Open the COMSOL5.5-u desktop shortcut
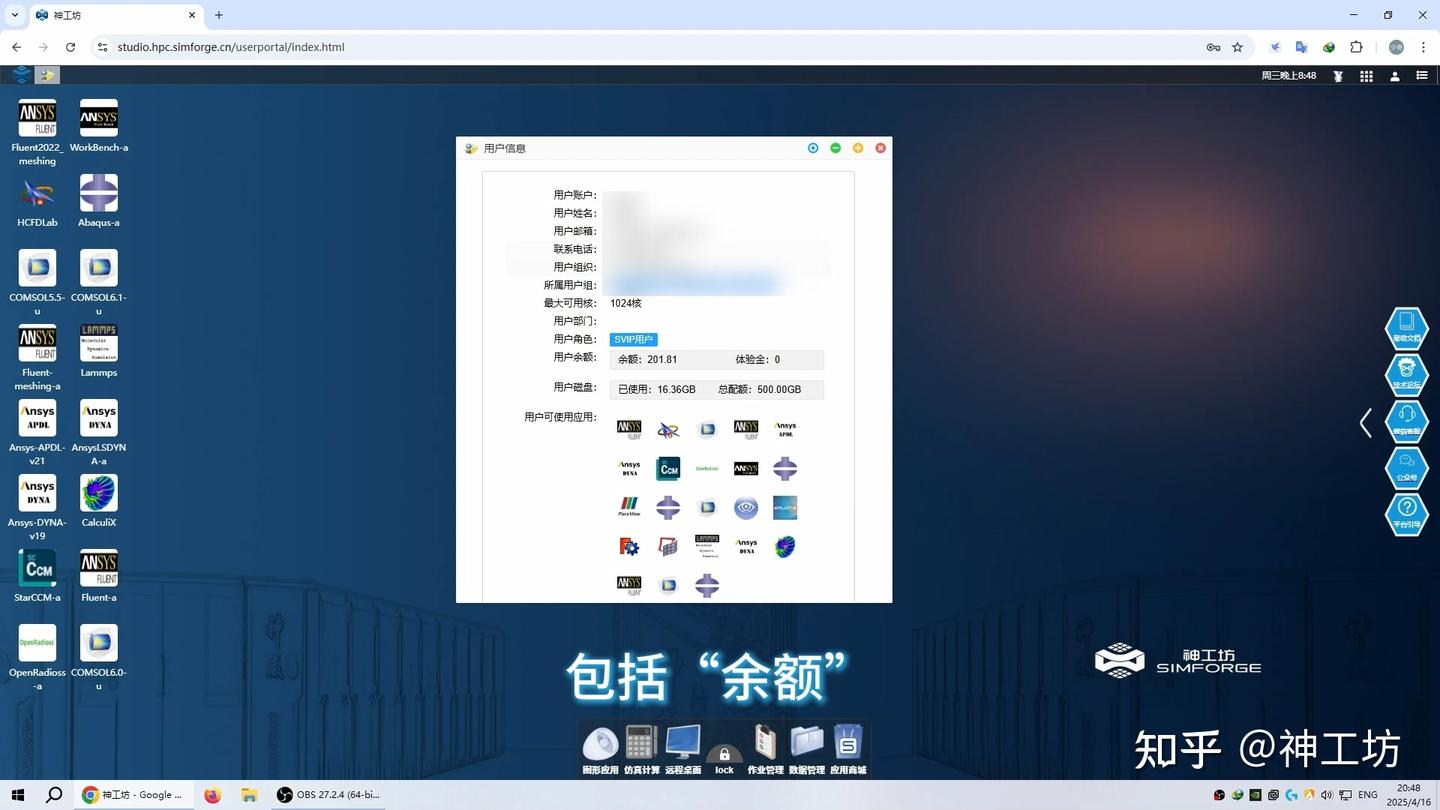This screenshot has height=810, width=1440. [37, 268]
